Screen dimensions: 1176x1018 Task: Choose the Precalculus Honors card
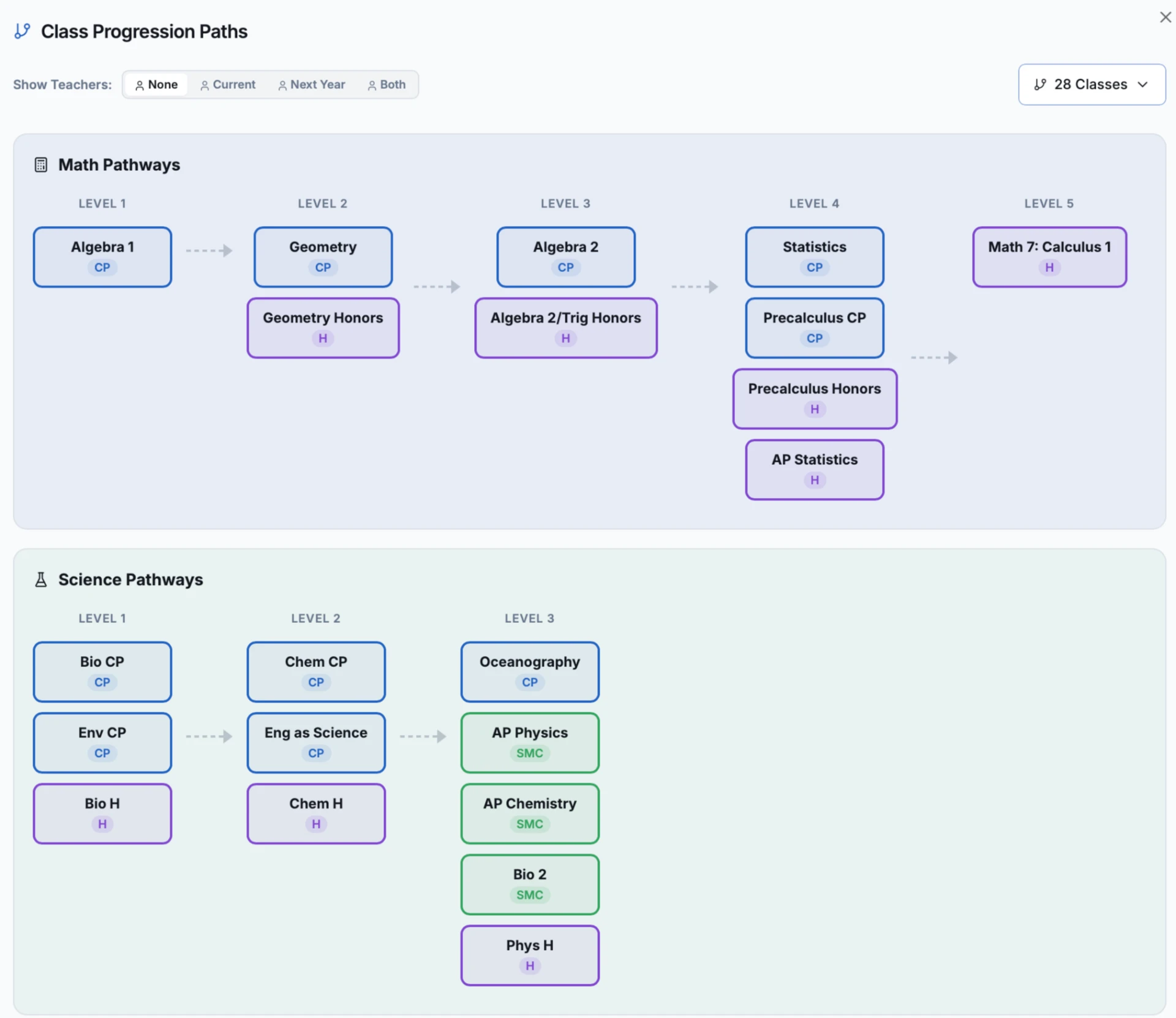814,399
